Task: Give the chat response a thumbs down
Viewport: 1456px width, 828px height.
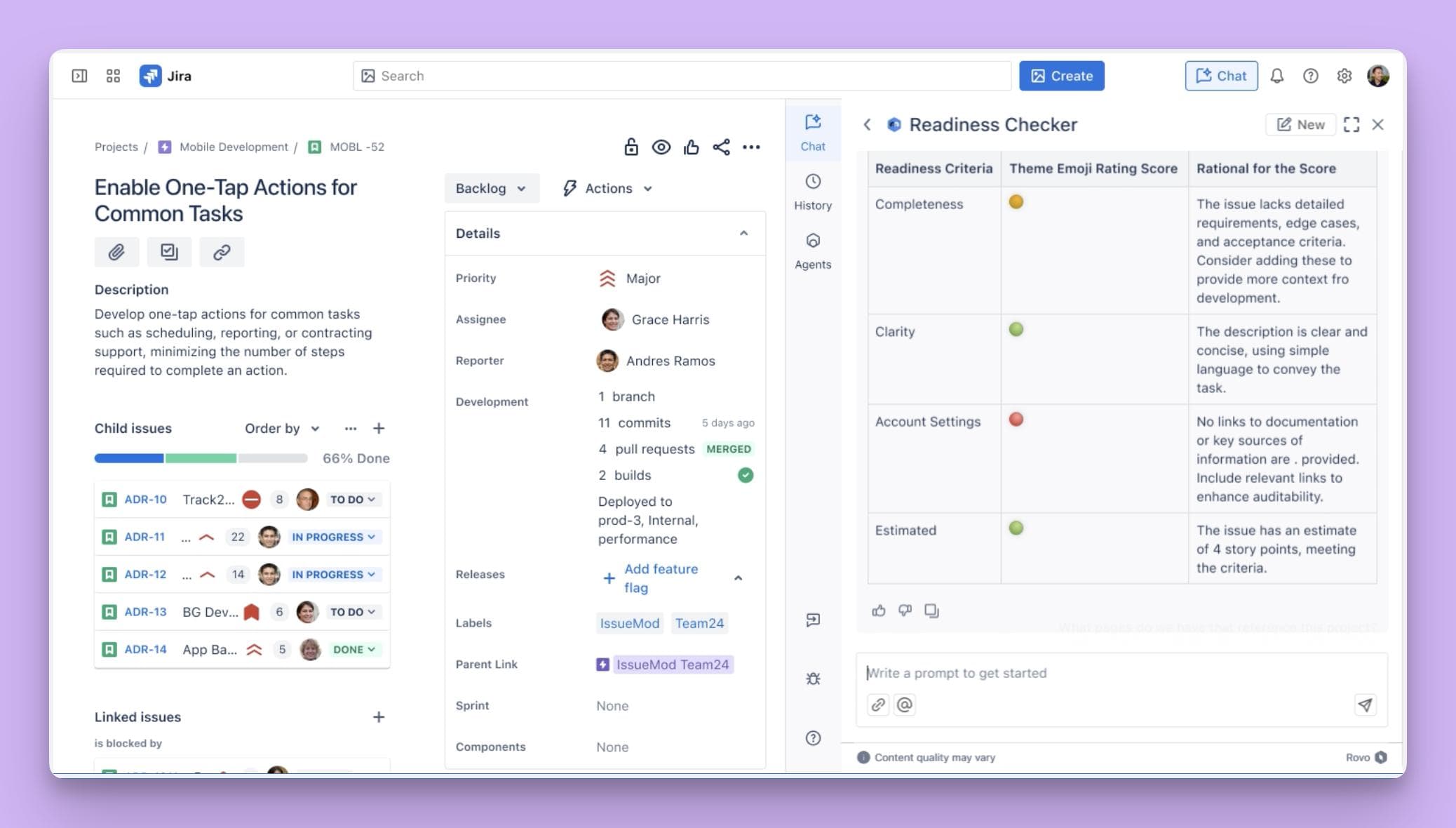Action: tap(905, 611)
